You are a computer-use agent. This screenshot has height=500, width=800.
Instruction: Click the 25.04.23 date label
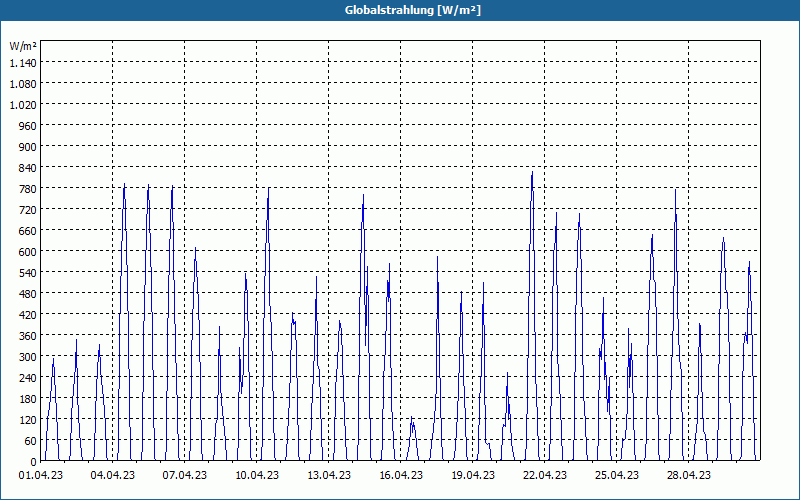point(616,475)
